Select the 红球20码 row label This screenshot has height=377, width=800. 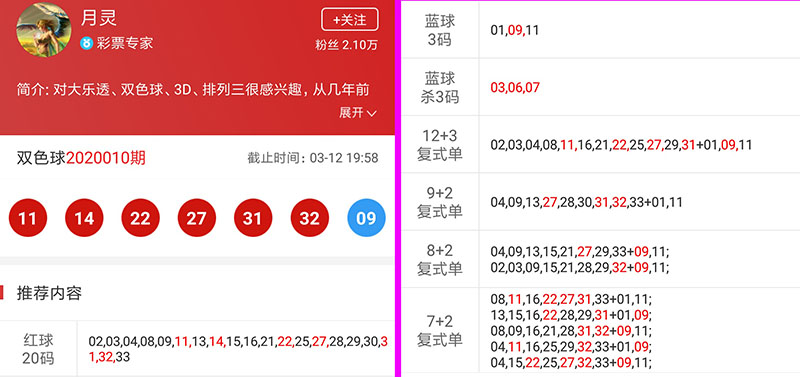(x=38, y=349)
